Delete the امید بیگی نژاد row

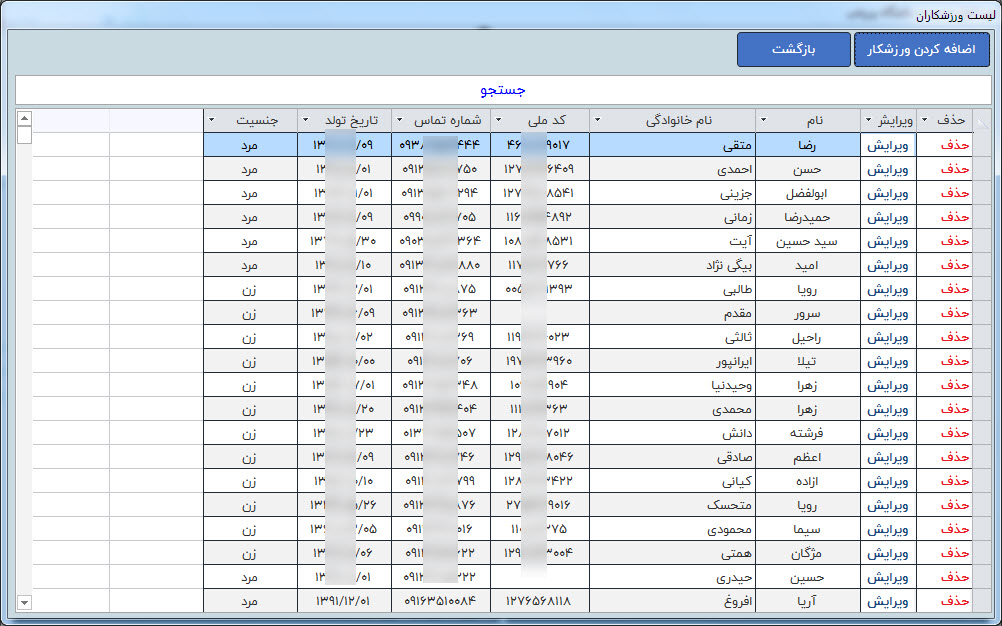(x=955, y=265)
